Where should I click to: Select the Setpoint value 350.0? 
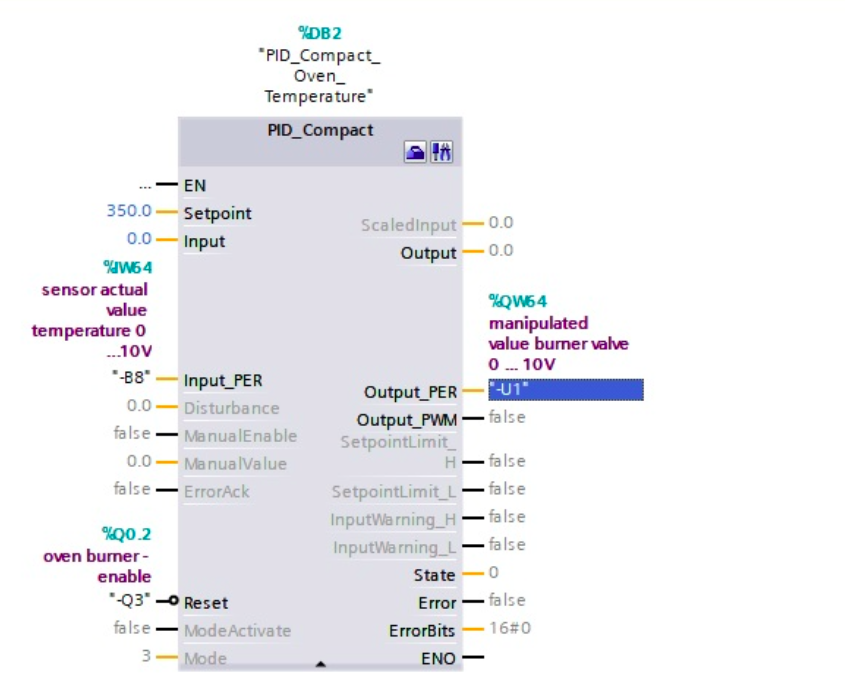pyautogui.click(x=129, y=211)
